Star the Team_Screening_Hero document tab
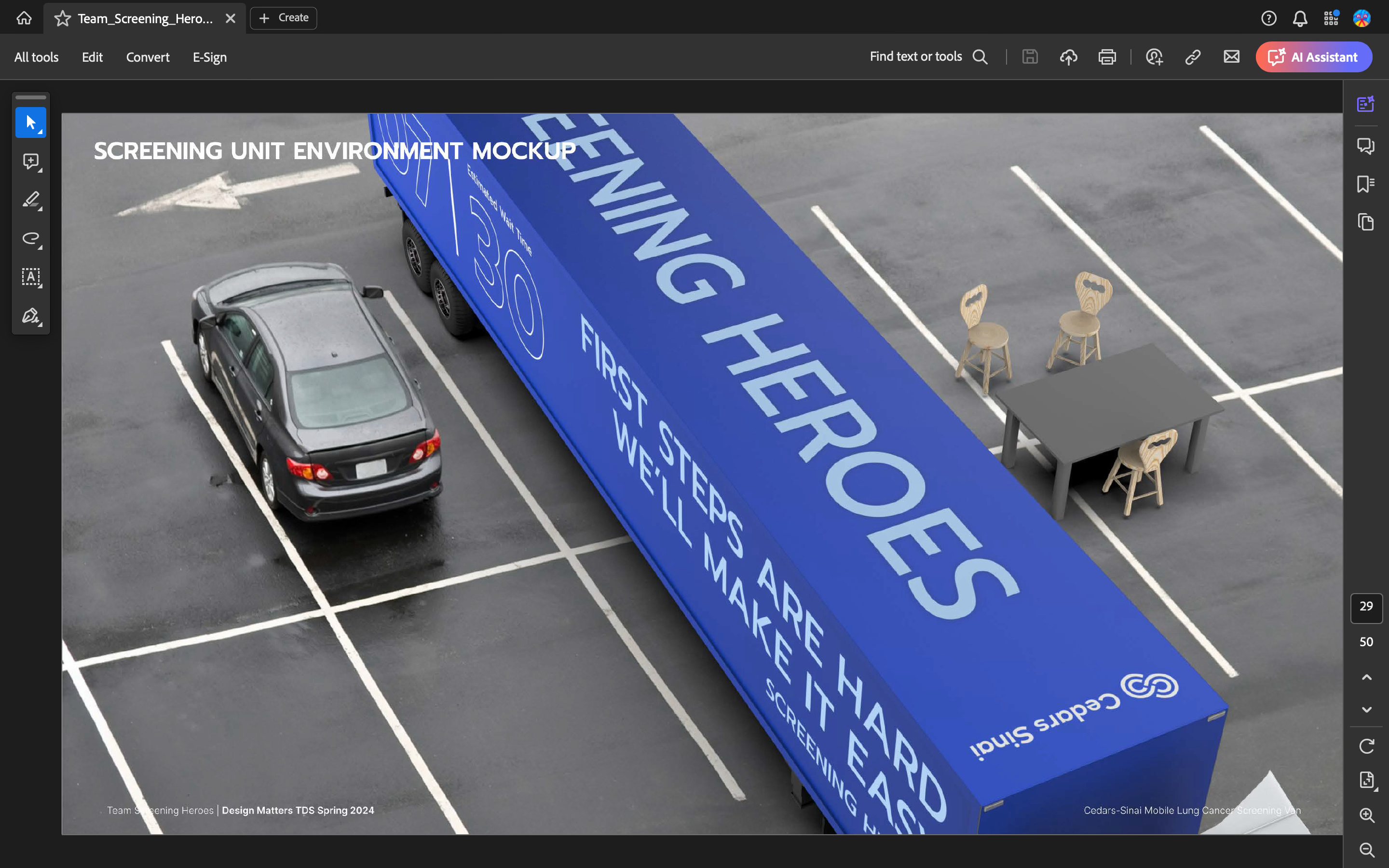Image resolution: width=1389 pixels, height=868 pixels. [63, 18]
